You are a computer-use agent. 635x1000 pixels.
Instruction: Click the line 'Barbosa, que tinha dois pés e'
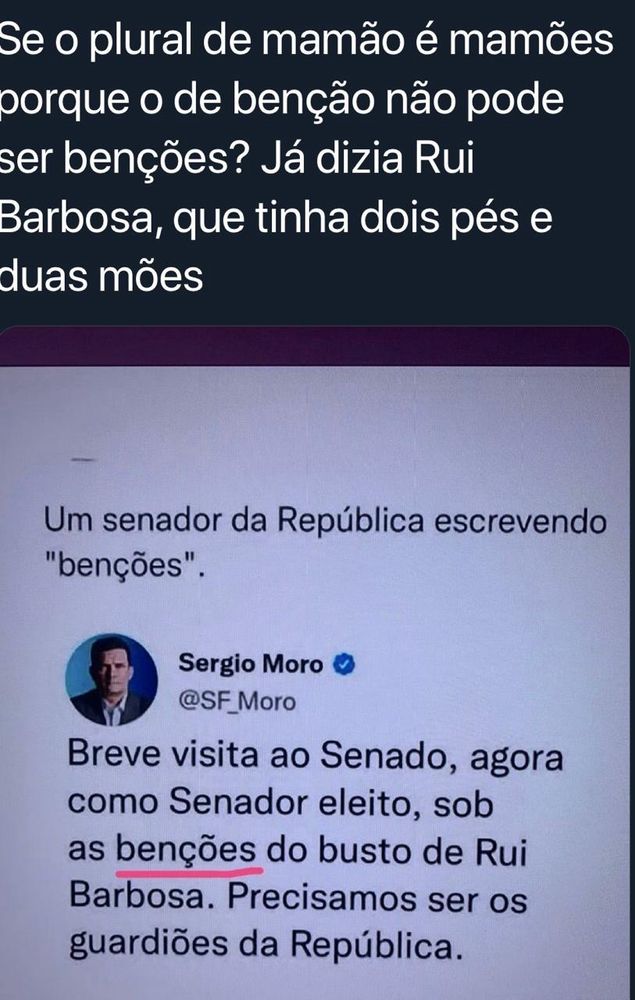[x=276, y=220]
